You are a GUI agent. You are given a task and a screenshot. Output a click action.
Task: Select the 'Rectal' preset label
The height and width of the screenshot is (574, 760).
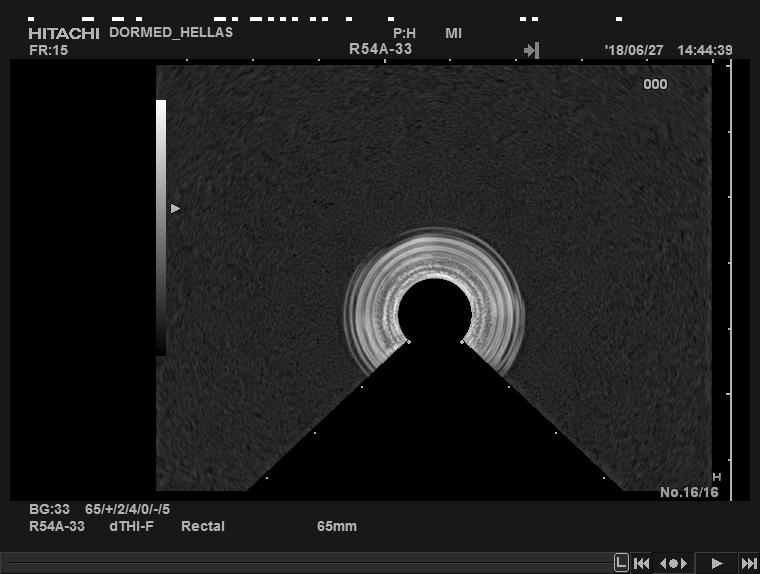203,526
